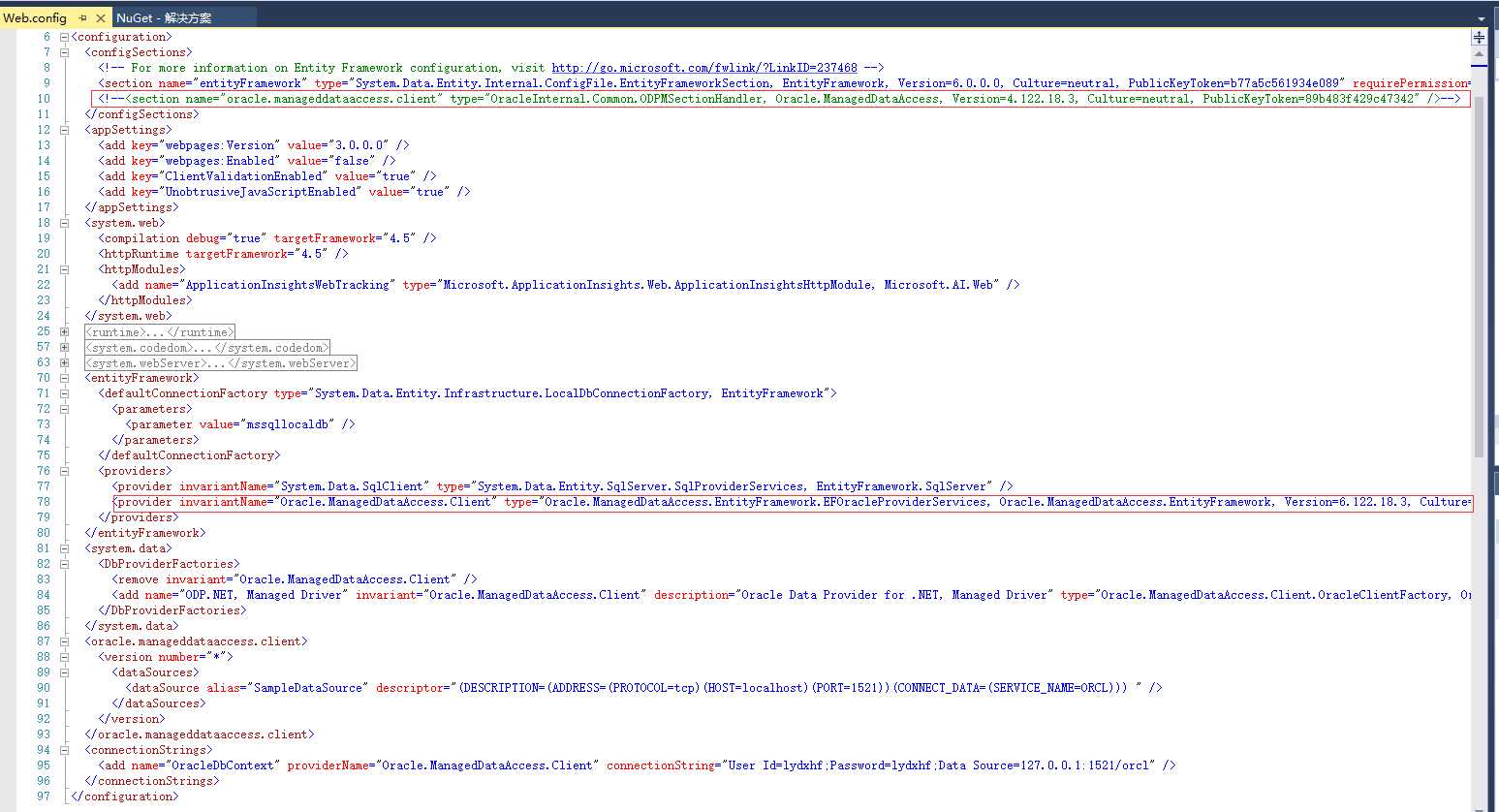Pin the Web.config tab

pos(82,17)
